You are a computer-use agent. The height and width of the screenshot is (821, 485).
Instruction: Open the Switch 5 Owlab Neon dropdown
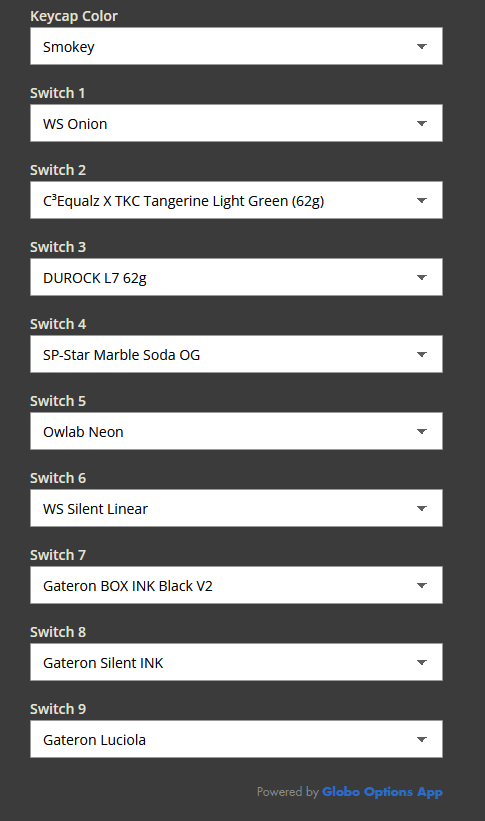[236, 431]
